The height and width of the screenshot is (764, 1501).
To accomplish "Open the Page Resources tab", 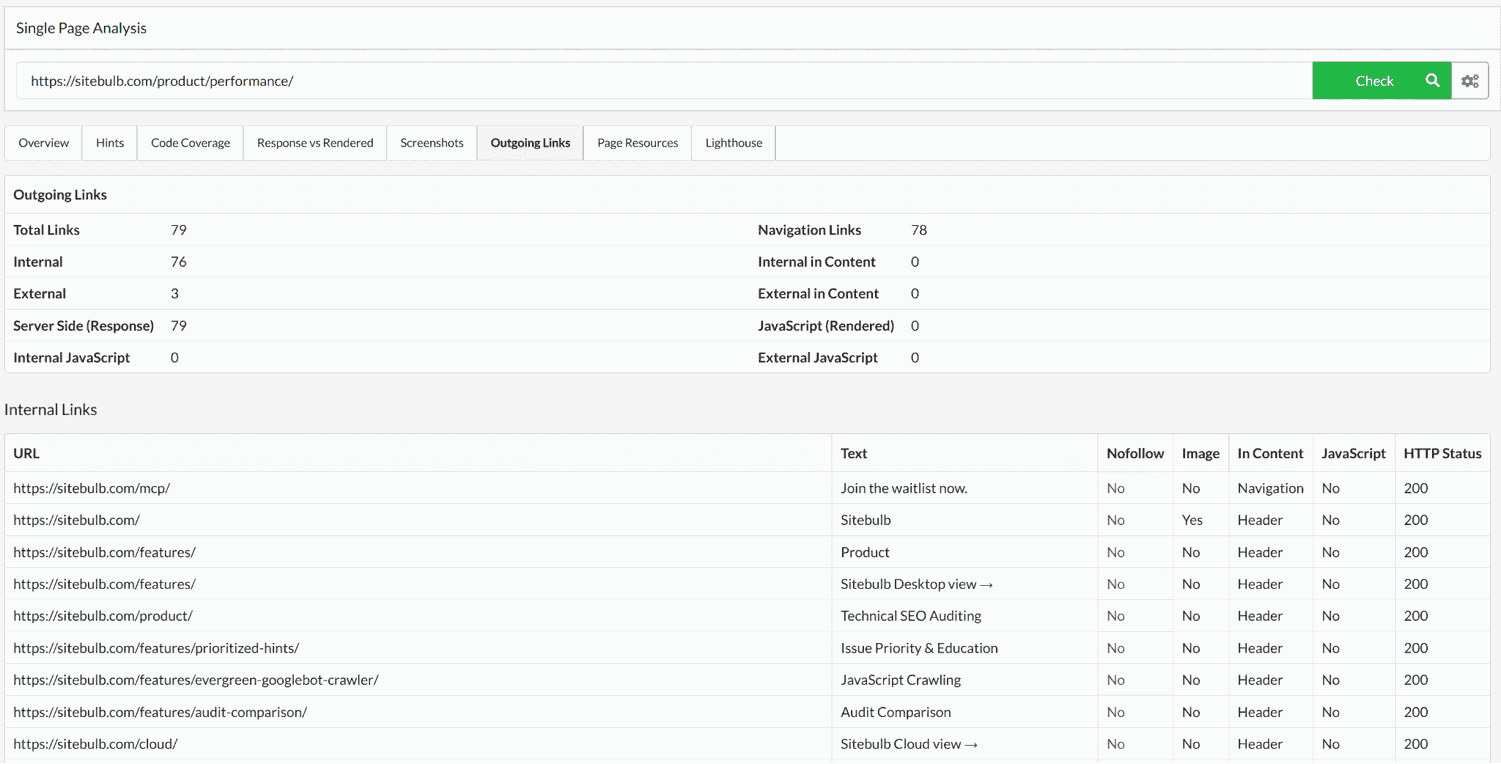I will pyautogui.click(x=638, y=143).
